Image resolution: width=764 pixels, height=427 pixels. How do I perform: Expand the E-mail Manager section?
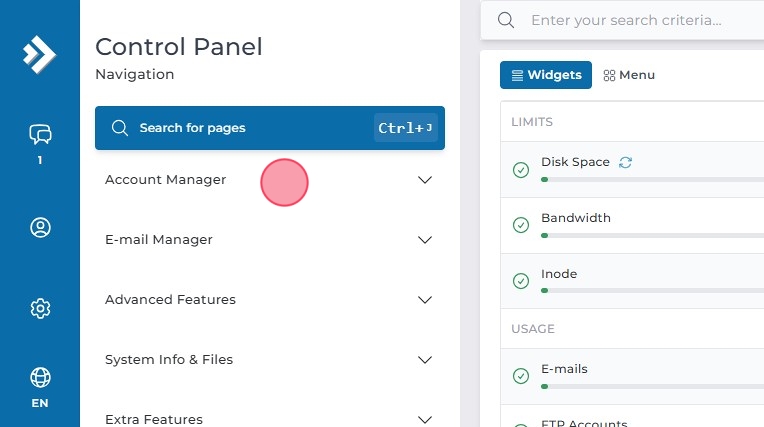(x=425, y=240)
